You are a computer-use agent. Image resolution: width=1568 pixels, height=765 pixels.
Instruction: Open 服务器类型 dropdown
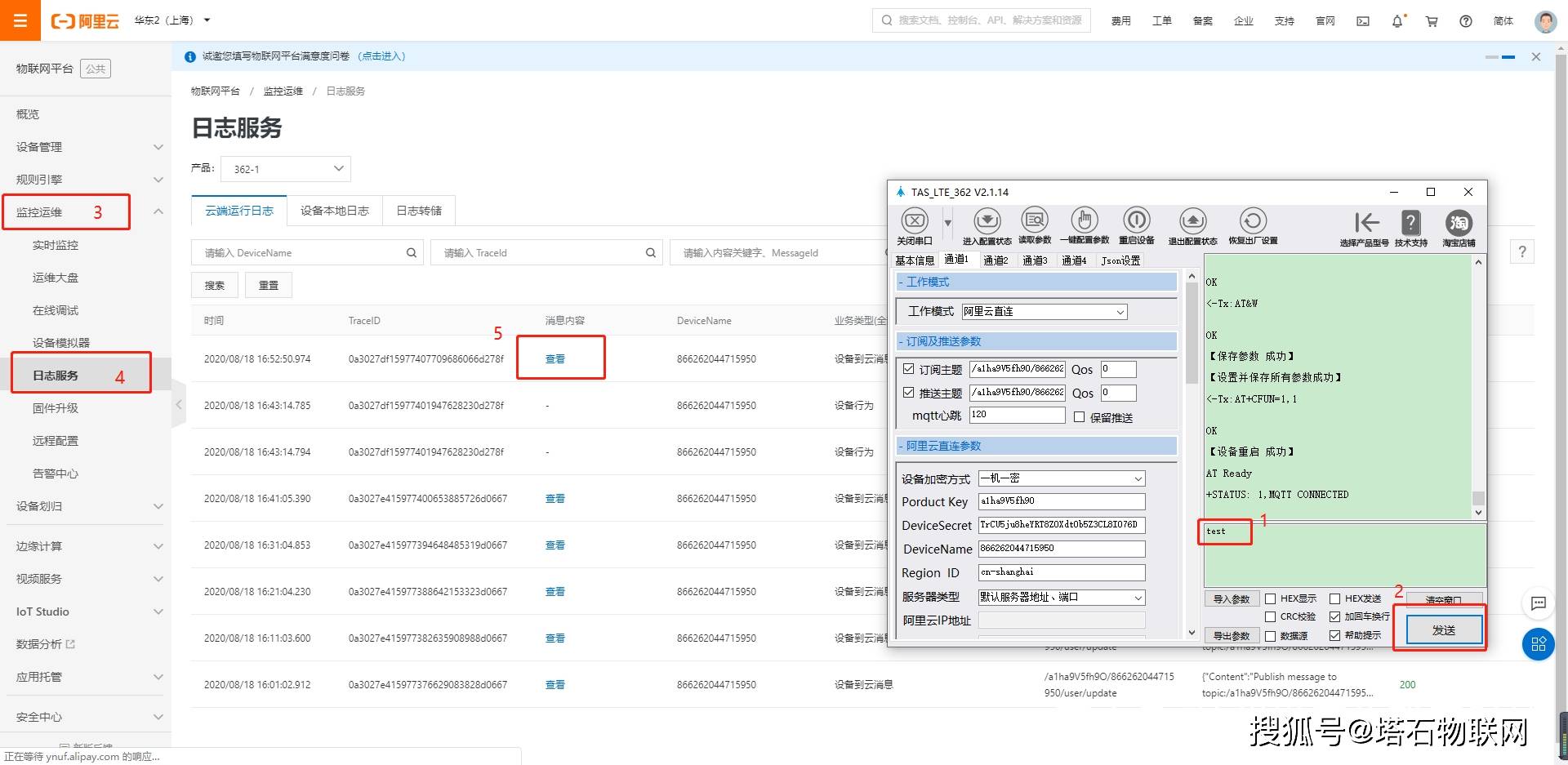tap(1062, 598)
